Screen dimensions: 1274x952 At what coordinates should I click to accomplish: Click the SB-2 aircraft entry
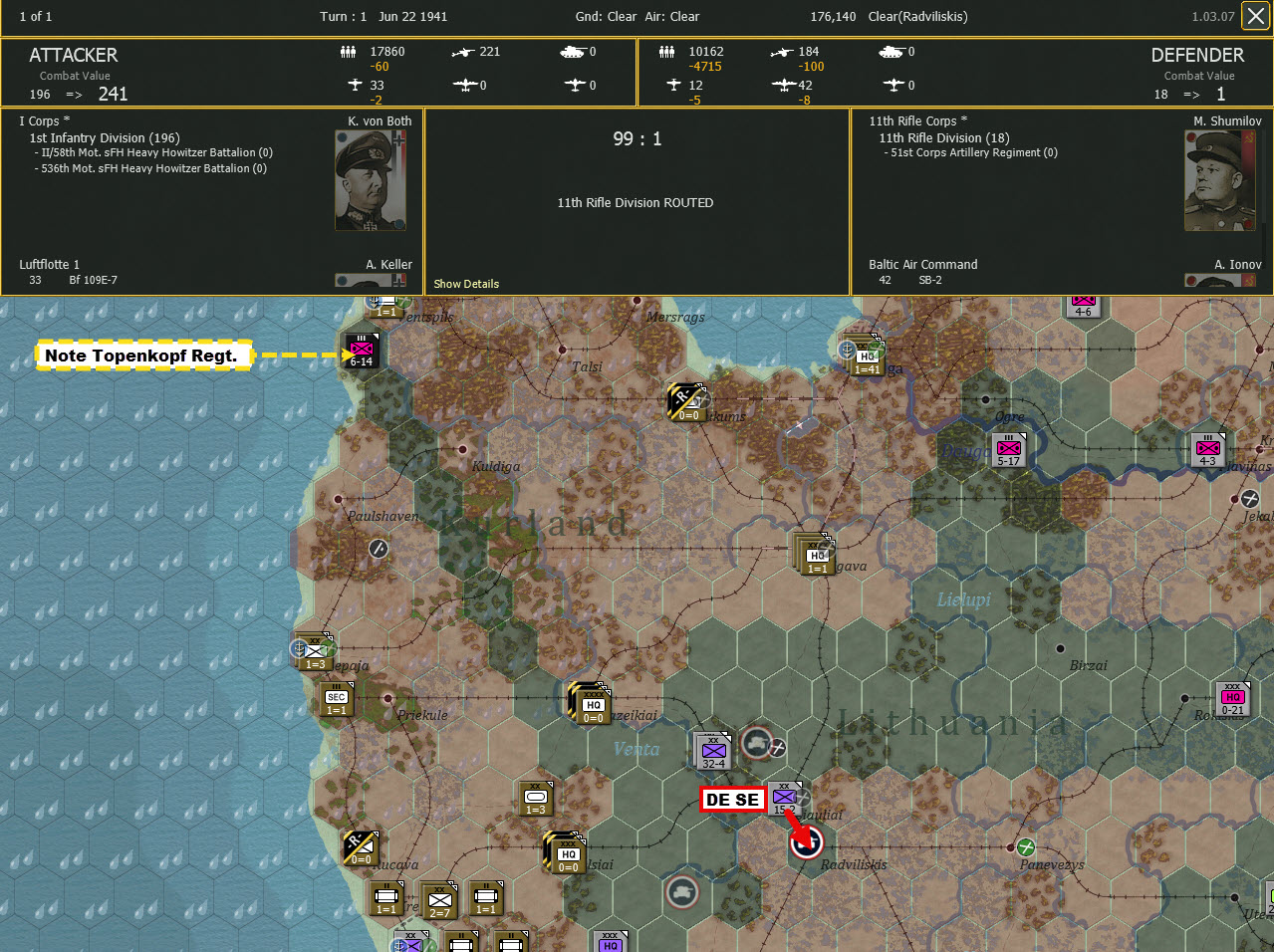click(x=930, y=281)
